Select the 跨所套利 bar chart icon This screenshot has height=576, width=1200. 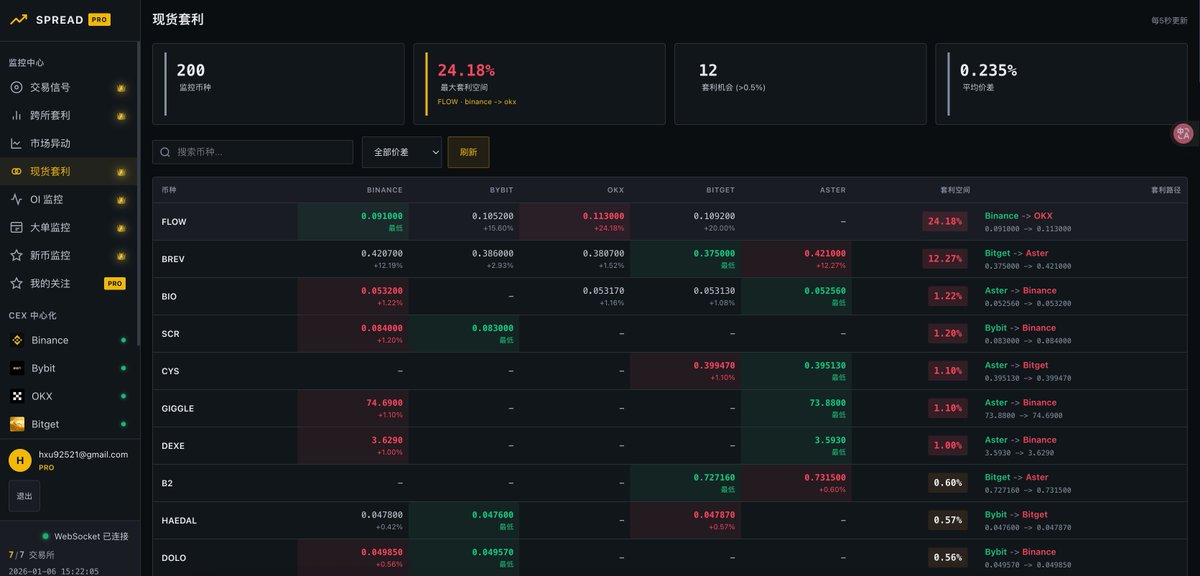[x=16, y=115]
